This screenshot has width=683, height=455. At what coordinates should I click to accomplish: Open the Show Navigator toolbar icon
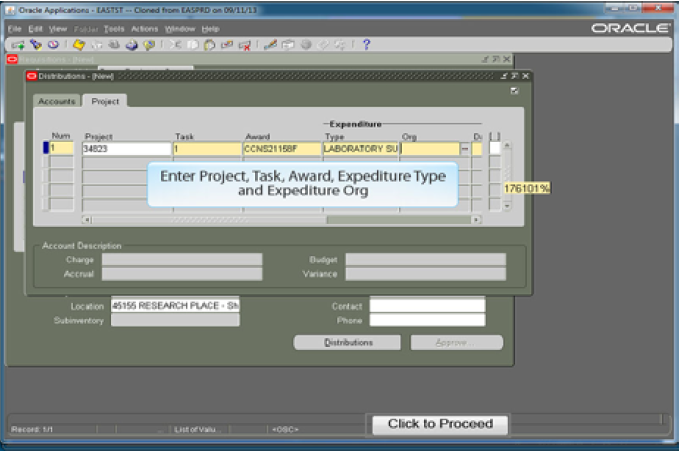click(x=53, y=45)
